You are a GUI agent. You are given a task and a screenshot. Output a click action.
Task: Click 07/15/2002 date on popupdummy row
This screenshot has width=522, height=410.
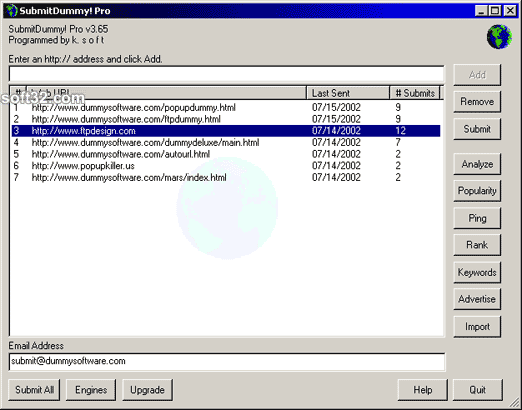click(336, 107)
